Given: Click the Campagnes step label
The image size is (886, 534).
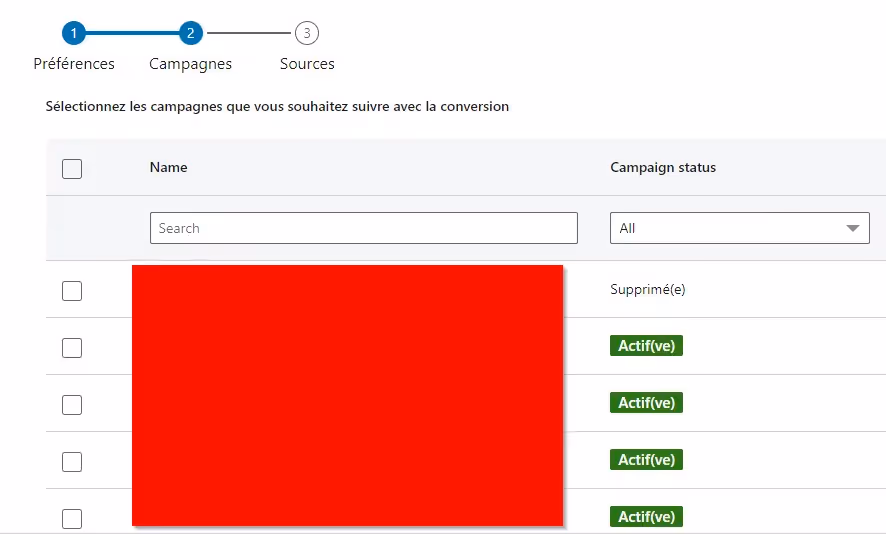Looking at the screenshot, I should pyautogui.click(x=190, y=64).
